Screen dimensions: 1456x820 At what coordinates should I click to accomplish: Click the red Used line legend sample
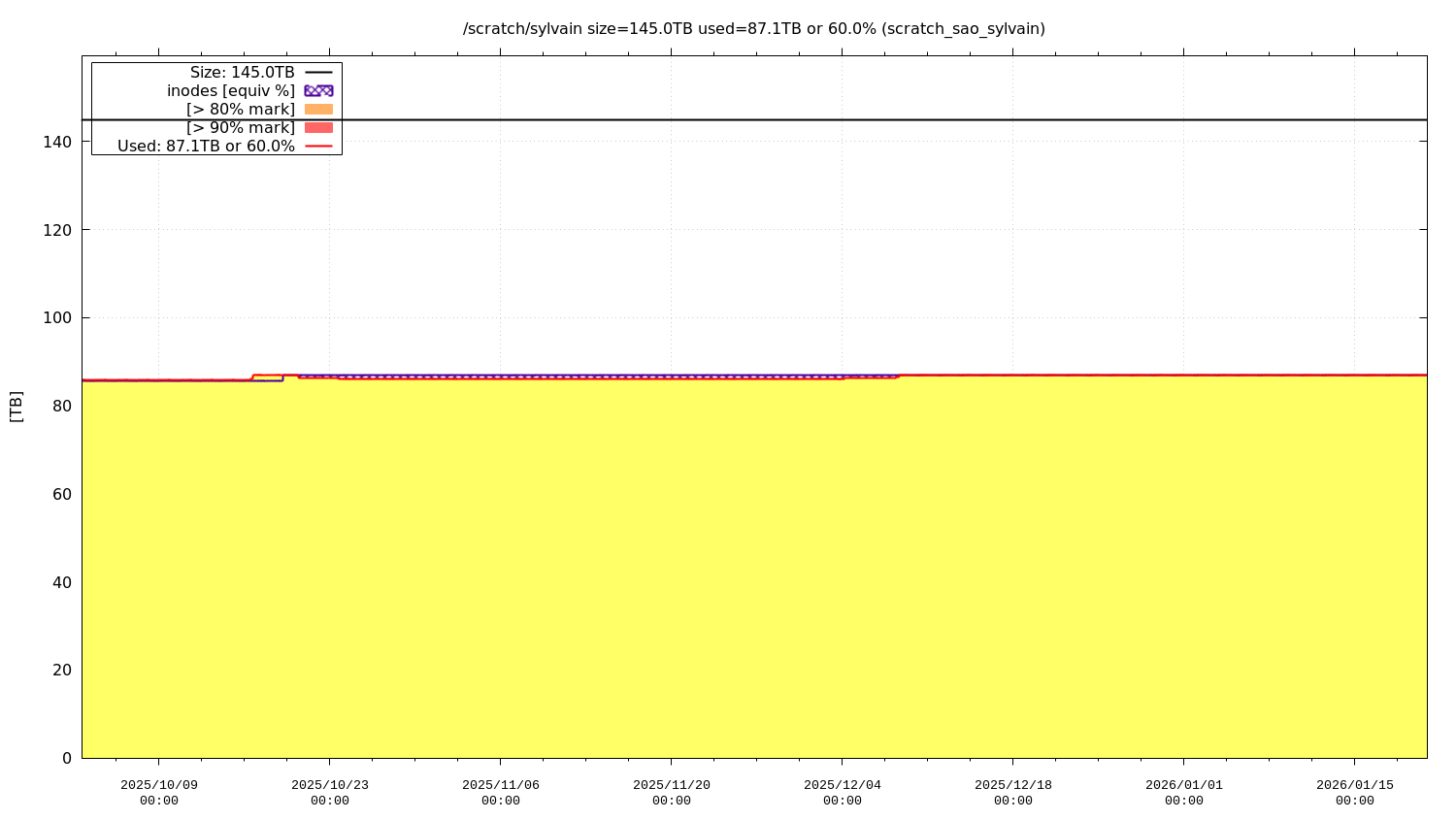pyautogui.click(x=318, y=147)
